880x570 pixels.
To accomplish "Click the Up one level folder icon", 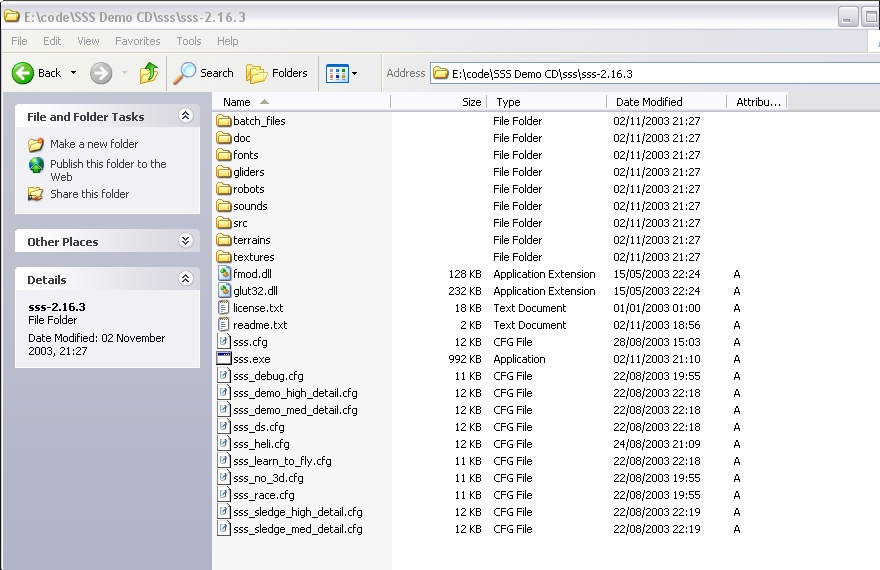I will click(149, 73).
